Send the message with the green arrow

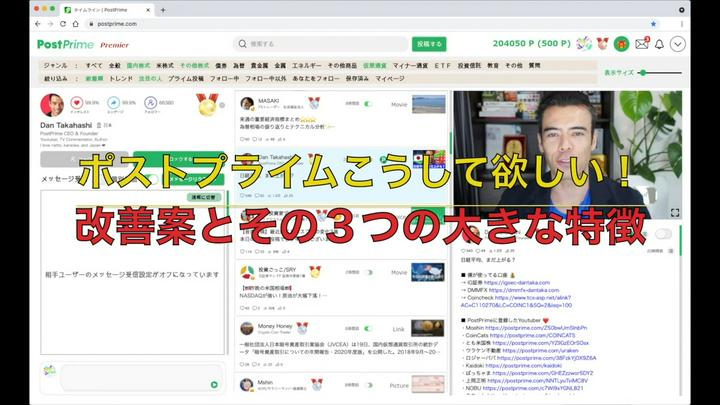pos(214,385)
